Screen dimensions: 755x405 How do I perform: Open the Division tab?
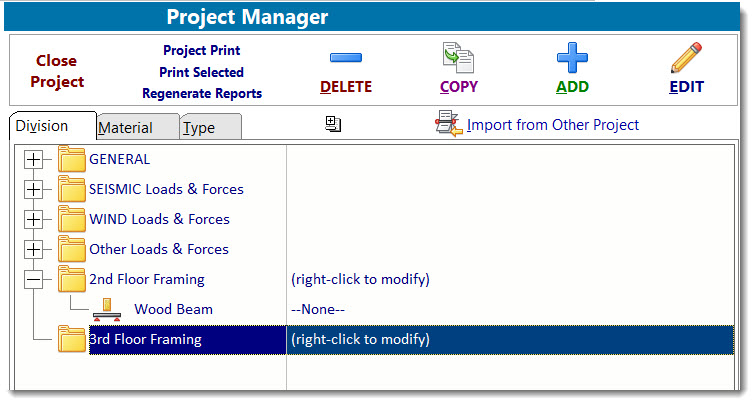click(43, 126)
